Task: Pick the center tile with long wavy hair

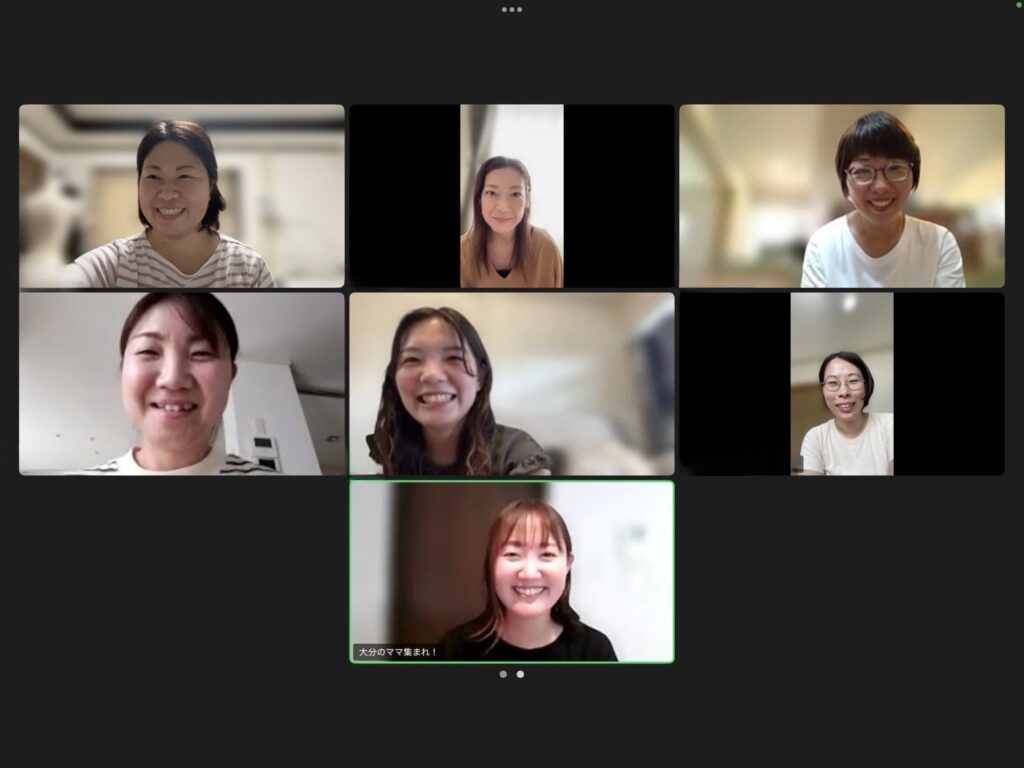Action: tap(512, 383)
